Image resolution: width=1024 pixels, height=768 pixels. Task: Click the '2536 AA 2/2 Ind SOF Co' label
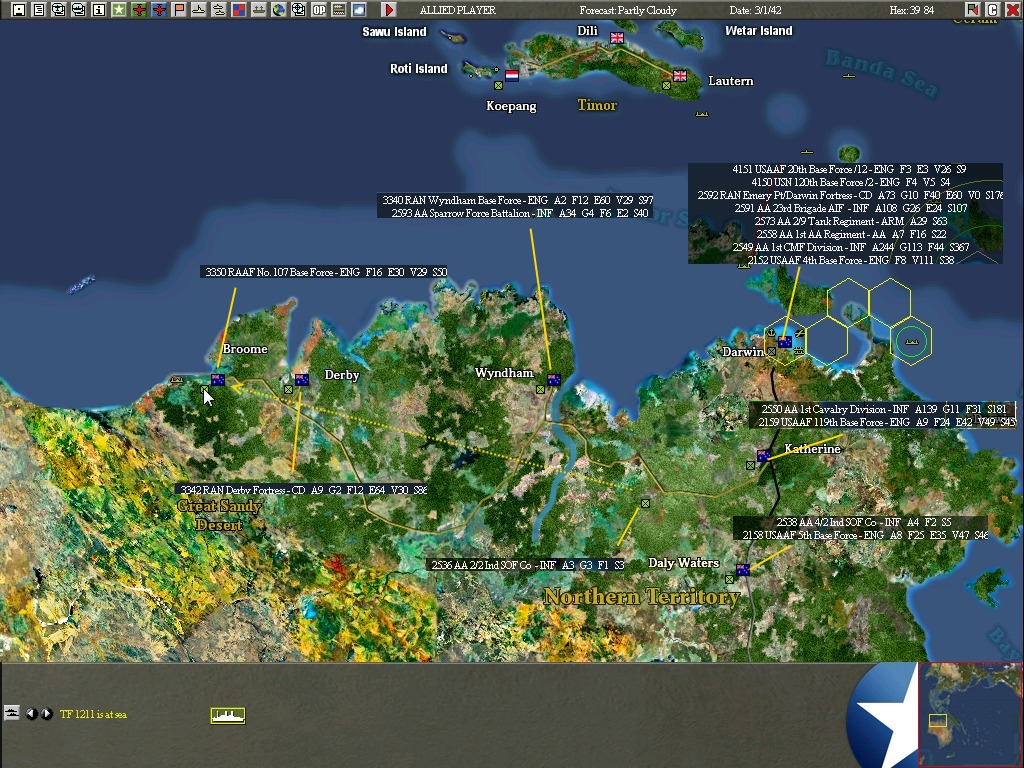(x=528, y=565)
